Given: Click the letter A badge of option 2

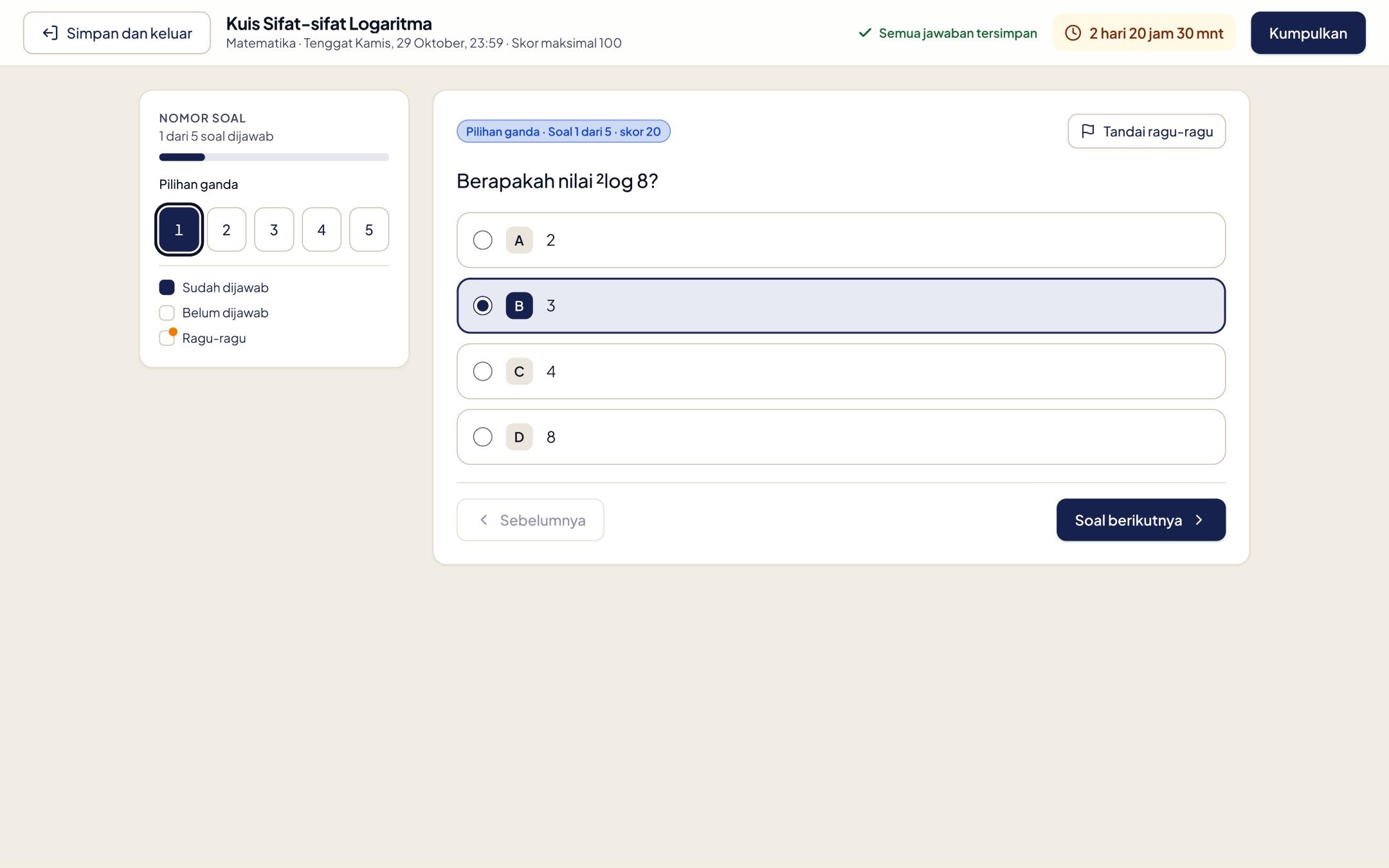Looking at the screenshot, I should tap(519, 240).
